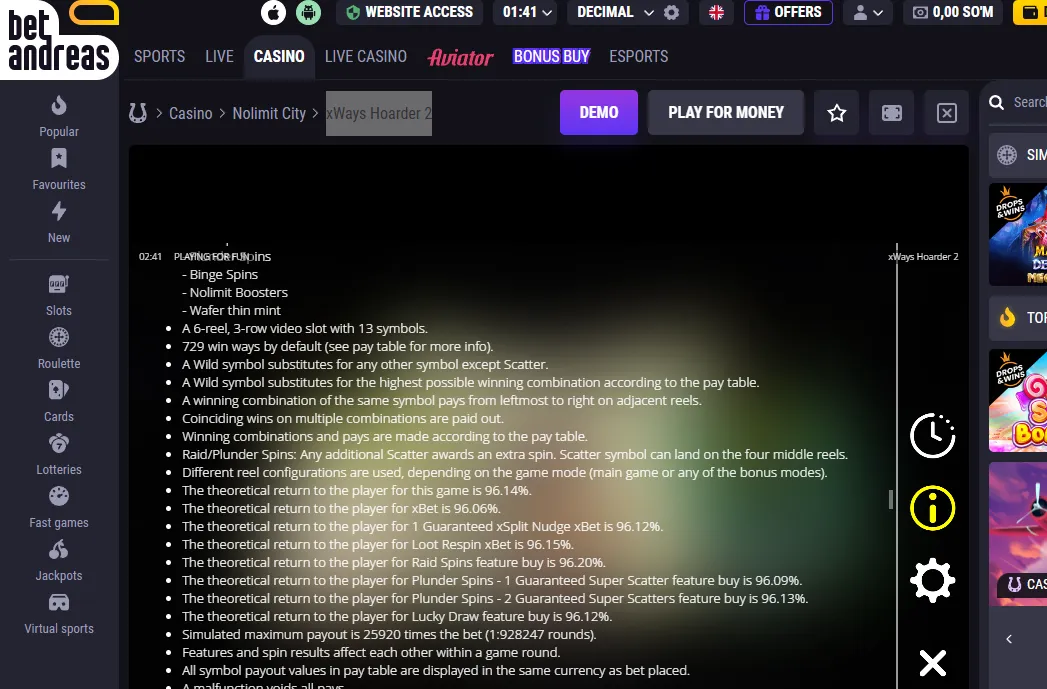This screenshot has height=689, width=1047.
Task: Open the Android app download icon
Action: tap(308, 13)
